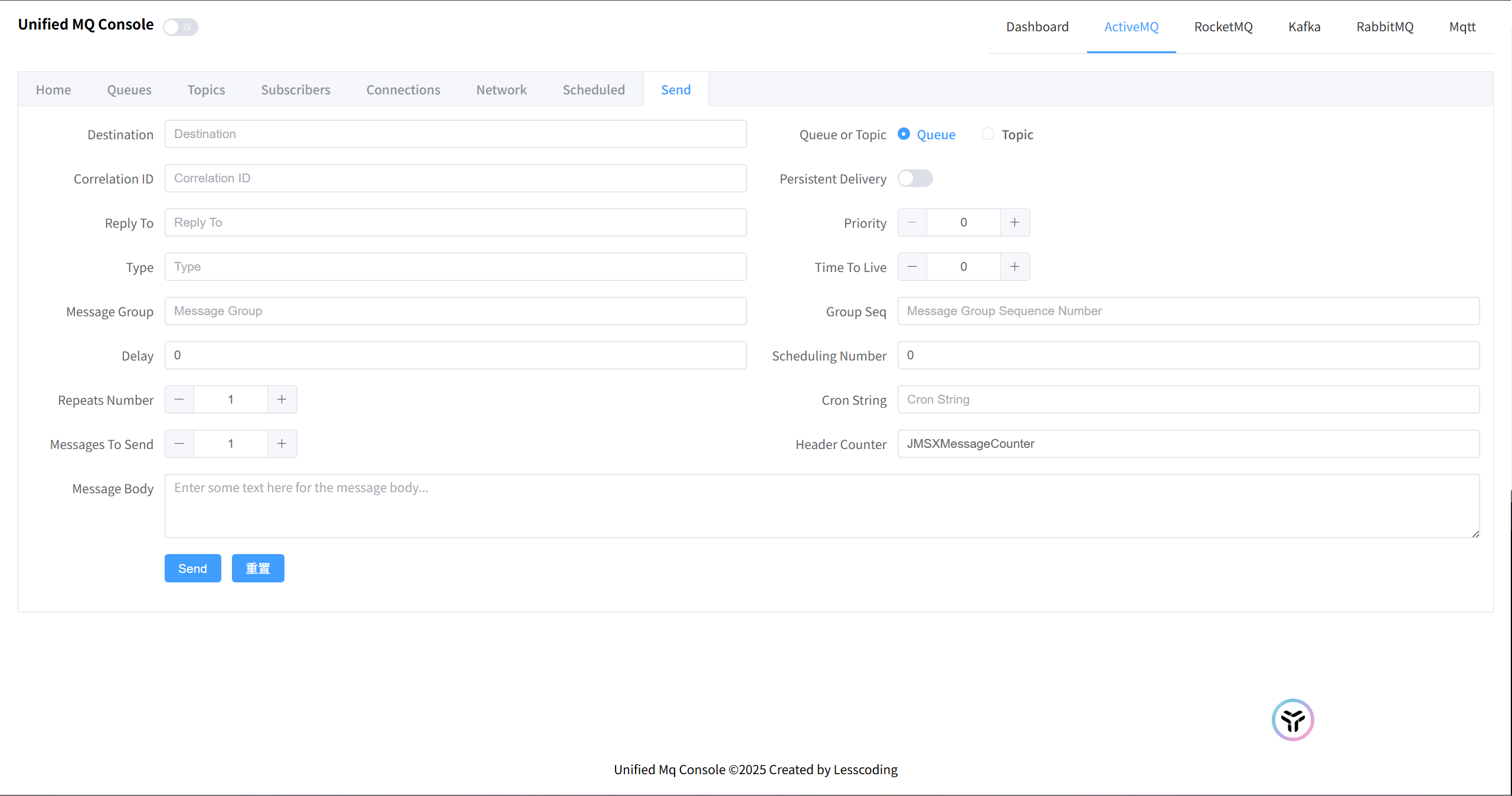Open the floating assistant logo icon
1512x796 pixels.
coord(1292,720)
